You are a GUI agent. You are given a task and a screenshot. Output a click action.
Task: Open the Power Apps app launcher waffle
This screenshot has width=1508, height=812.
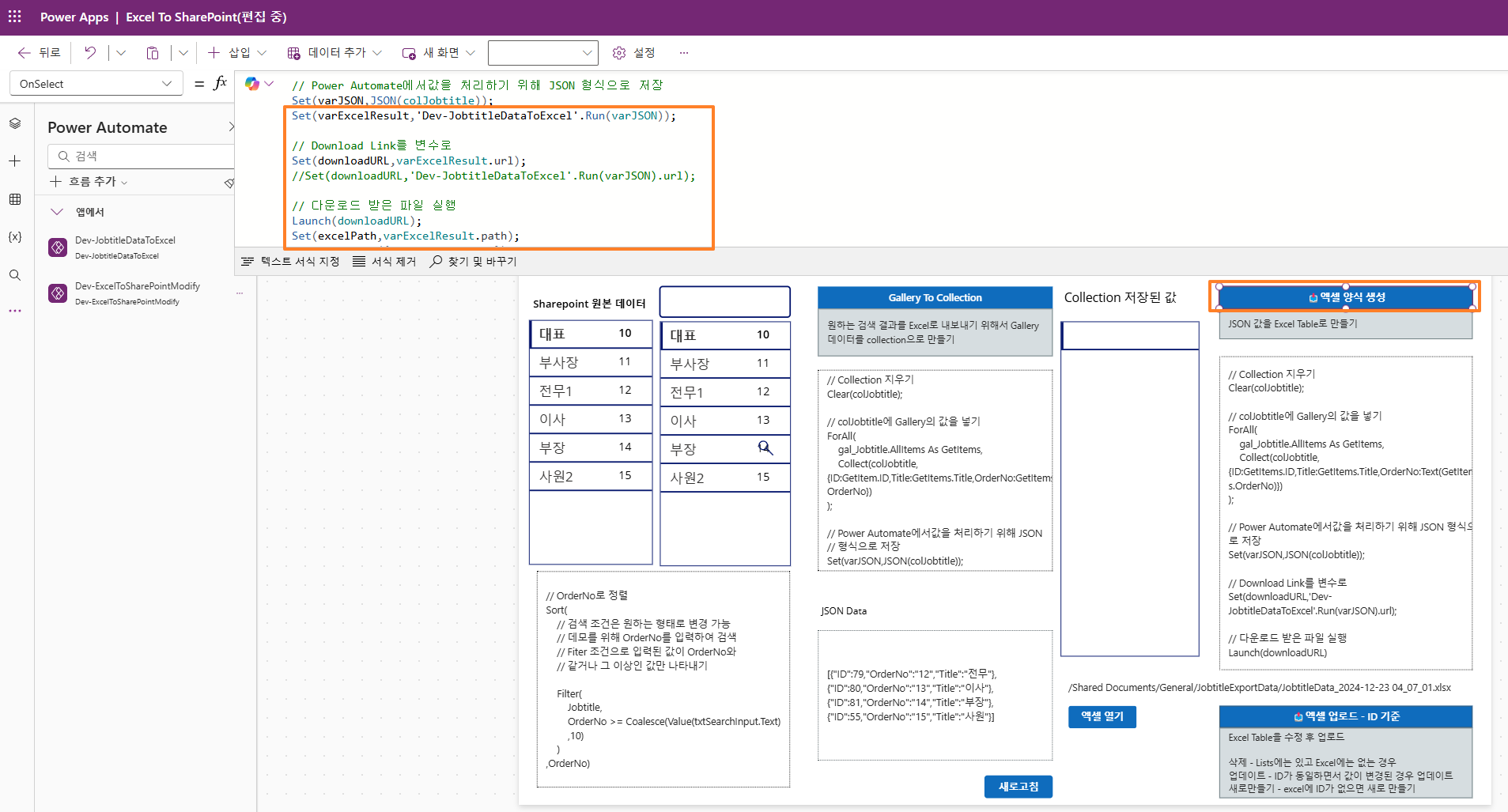click(14, 17)
